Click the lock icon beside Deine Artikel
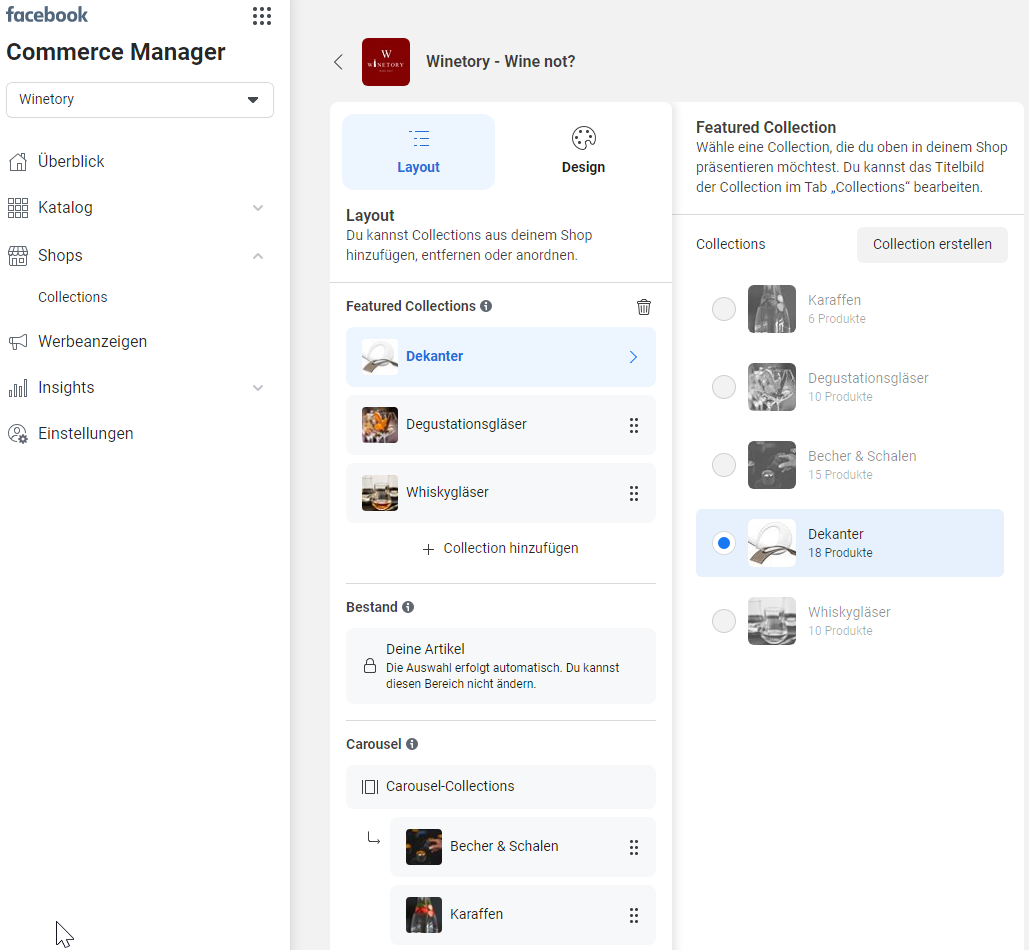The width and height of the screenshot is (1029, 950). [x=370, y=666]
